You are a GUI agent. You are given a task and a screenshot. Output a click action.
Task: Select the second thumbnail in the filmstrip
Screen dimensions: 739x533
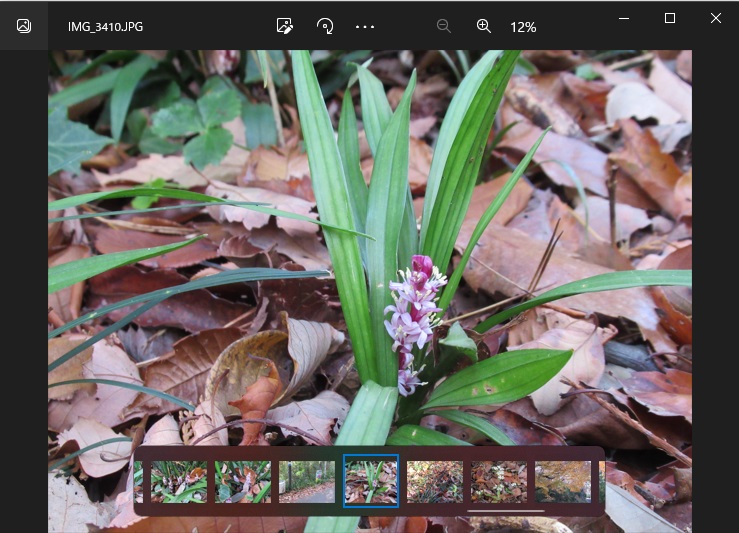[243, 481]
